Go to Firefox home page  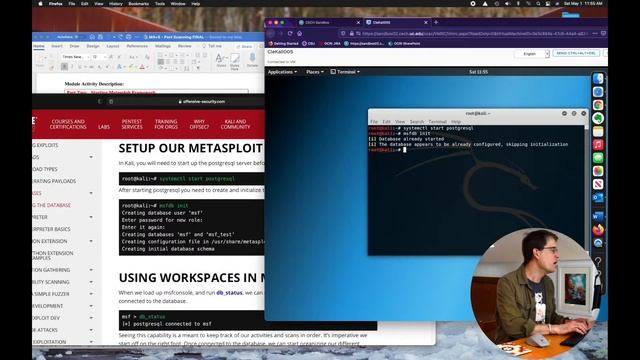click(300, 33)
